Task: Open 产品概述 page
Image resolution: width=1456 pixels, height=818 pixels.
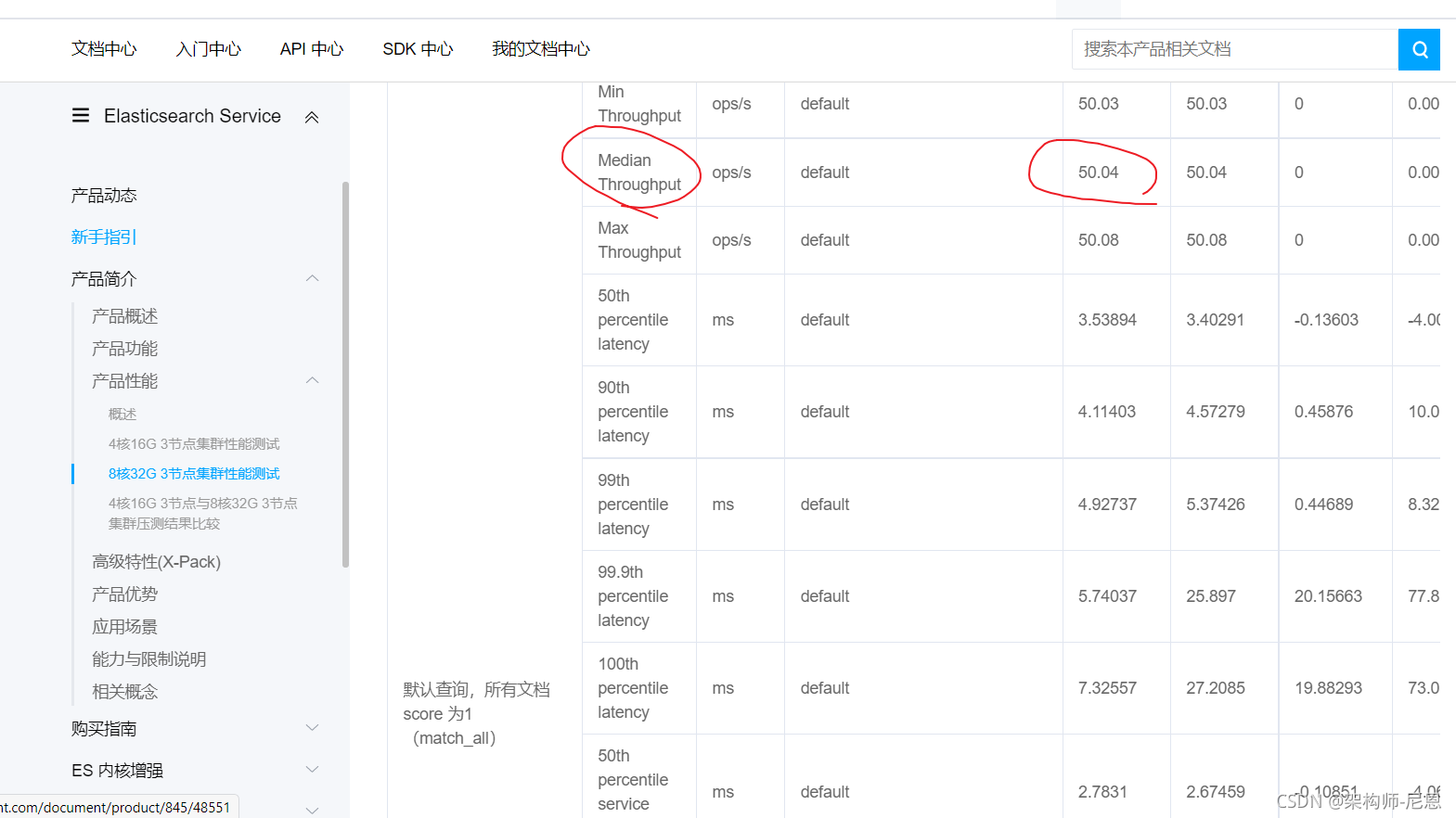Action: [x=125, y=316]
